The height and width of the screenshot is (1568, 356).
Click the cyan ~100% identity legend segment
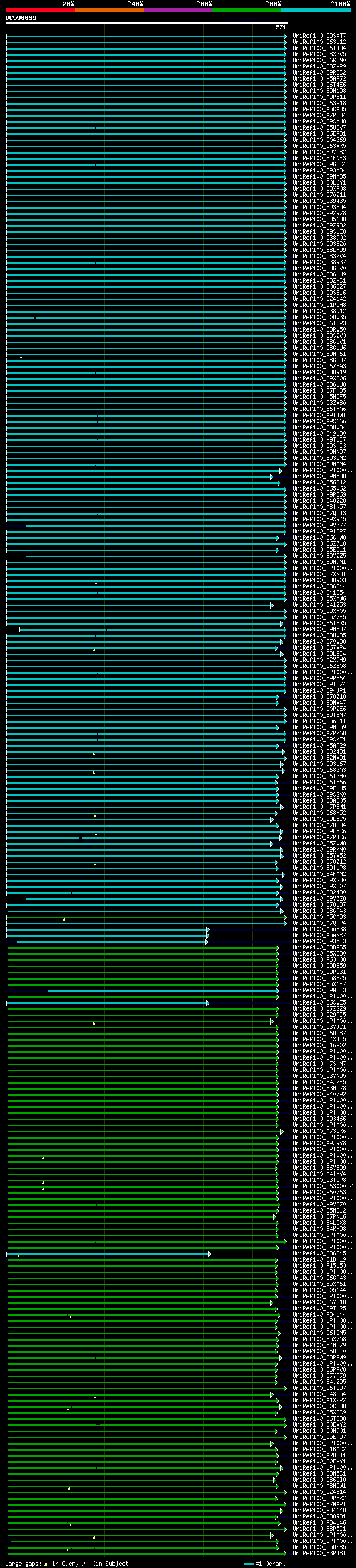click(x=317, y=10)
